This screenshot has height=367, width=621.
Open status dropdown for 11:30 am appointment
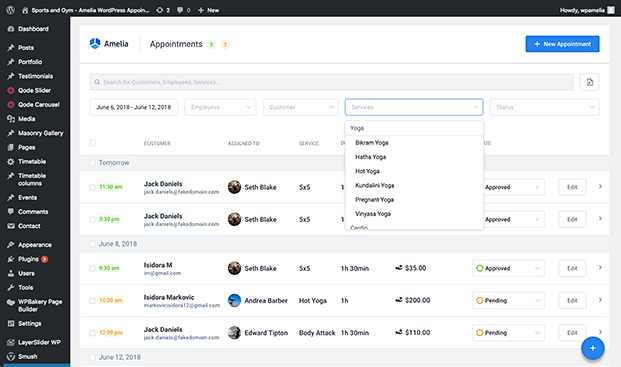coord(513,187)
